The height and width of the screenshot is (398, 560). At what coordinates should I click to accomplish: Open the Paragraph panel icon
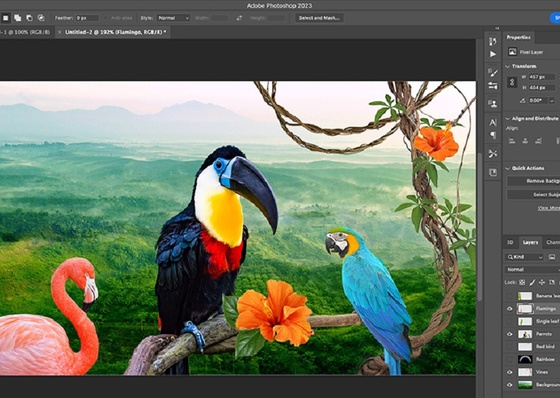click(x=493, y=135)
